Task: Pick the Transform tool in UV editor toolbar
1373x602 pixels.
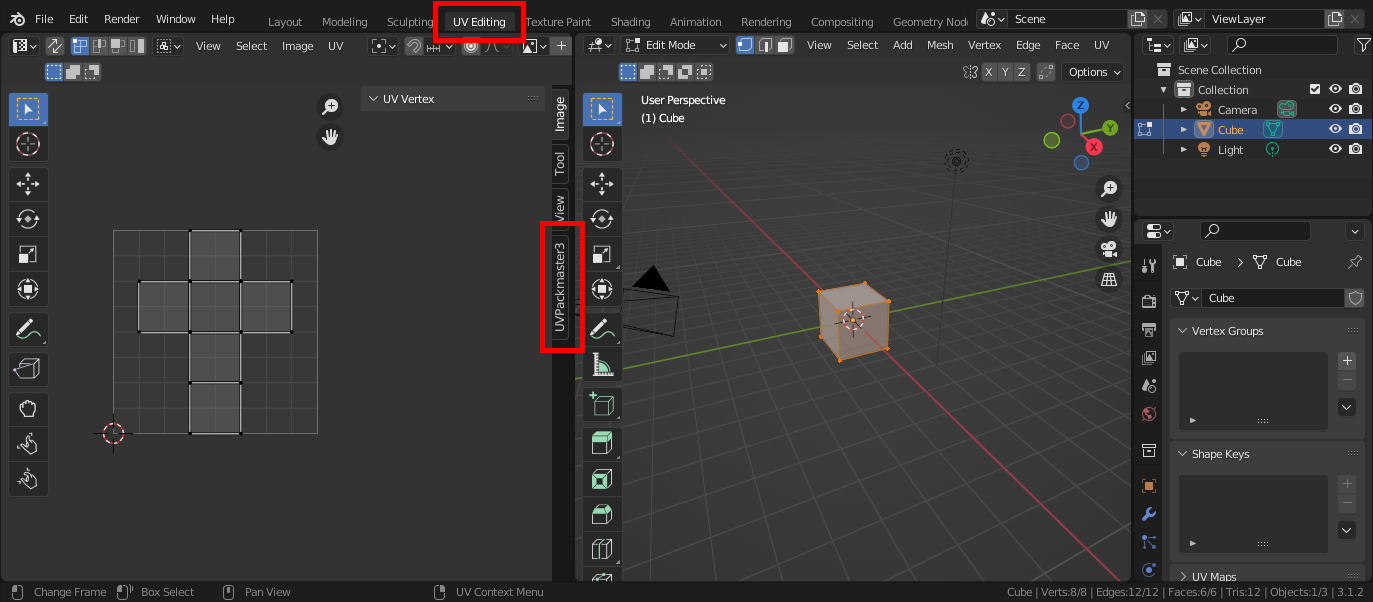Action: tap(28, 290)
